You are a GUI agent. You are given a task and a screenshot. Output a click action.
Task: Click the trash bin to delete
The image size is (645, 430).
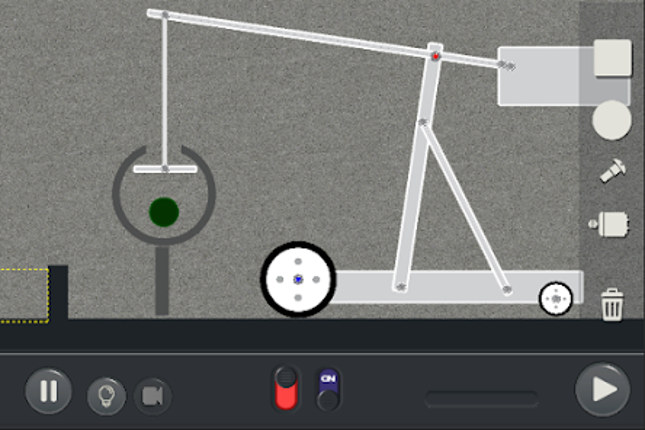tap(612, 304)
